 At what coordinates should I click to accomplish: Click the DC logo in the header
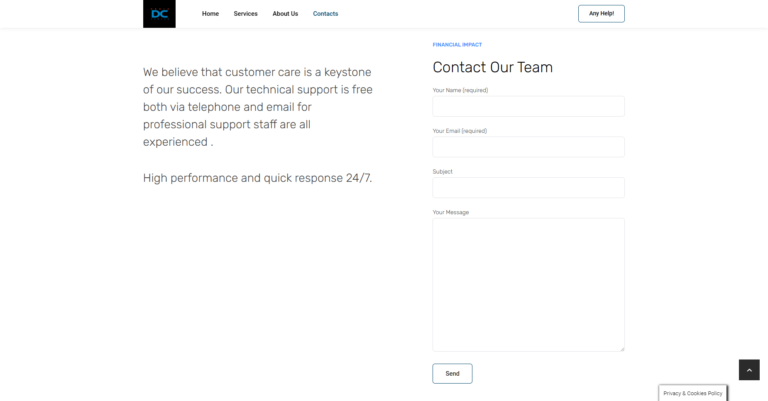coord(159,14)
